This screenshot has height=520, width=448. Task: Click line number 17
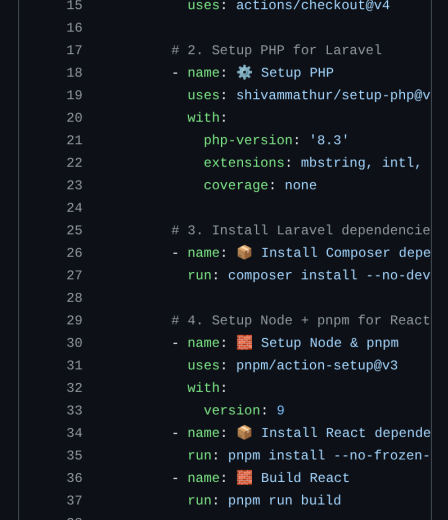coord(74,50)
